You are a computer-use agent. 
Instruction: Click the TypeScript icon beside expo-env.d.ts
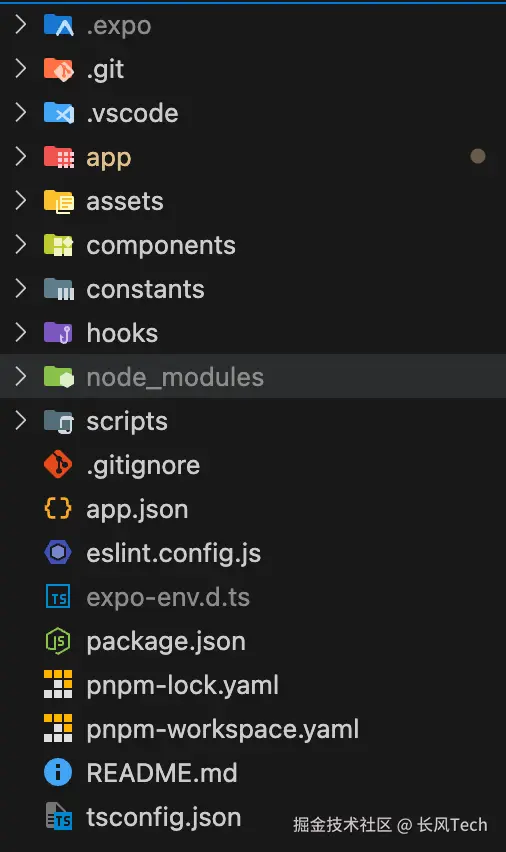(x=58, y=597)
